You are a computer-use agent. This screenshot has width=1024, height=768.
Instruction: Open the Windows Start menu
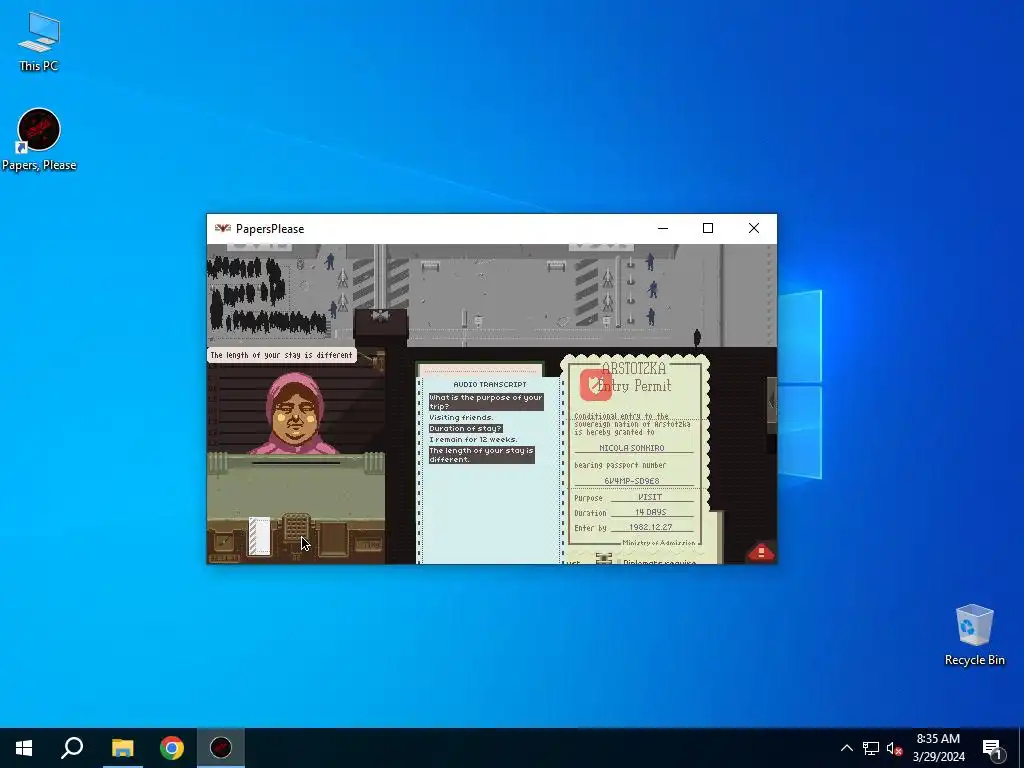(x=24, y=748)
